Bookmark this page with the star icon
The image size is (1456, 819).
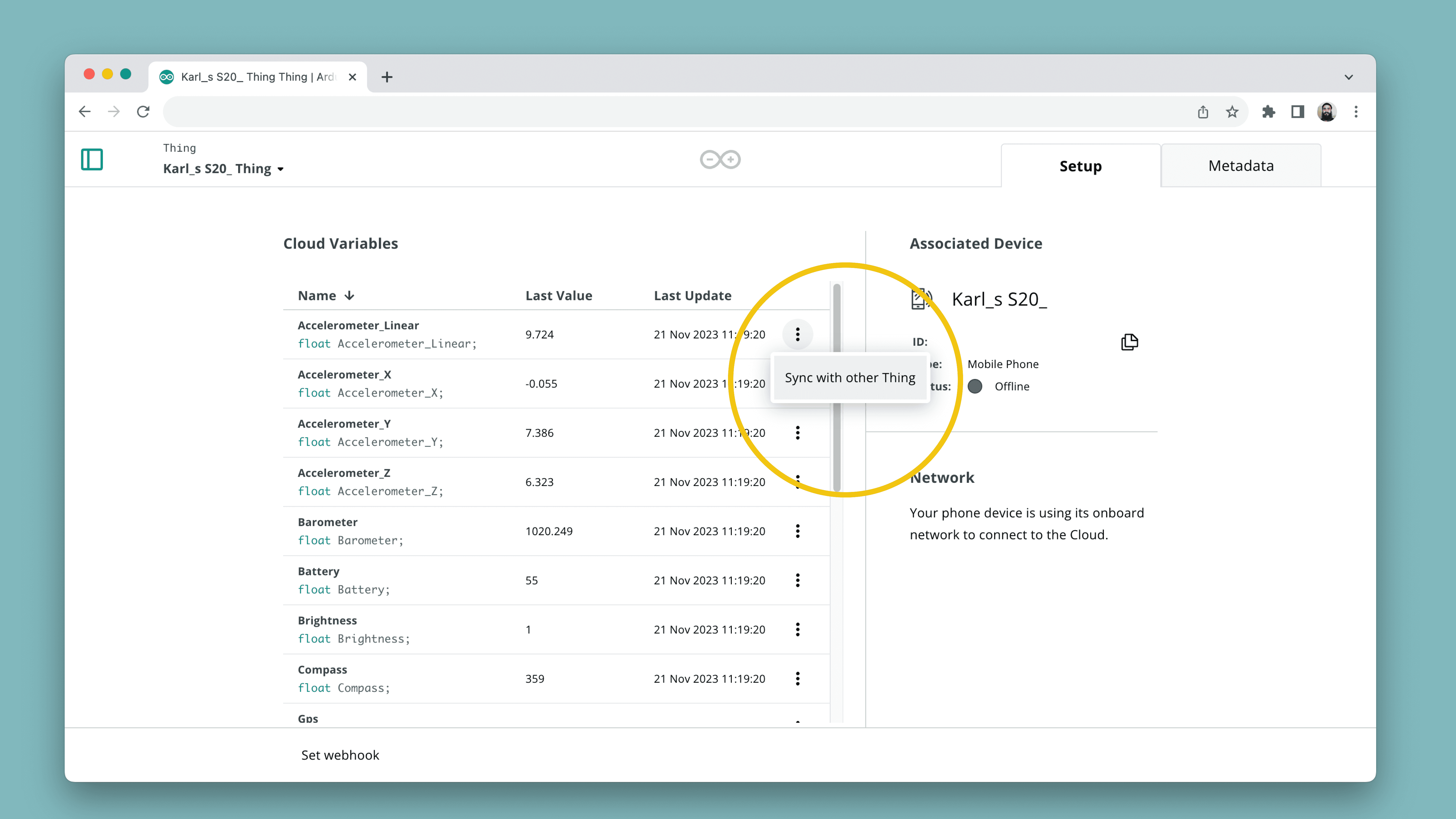(x=1232, y=111)
